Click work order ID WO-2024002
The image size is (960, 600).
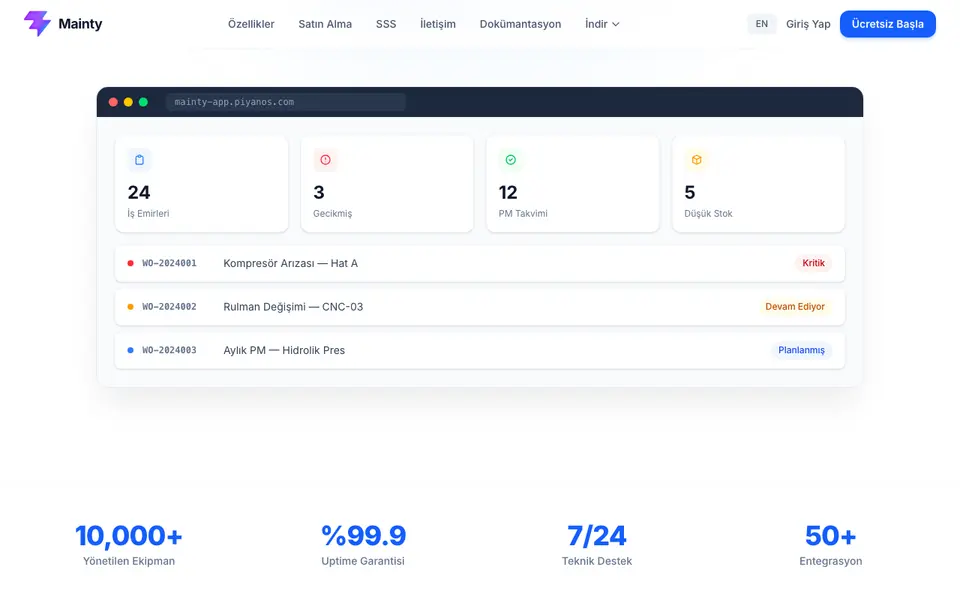pyautogui.click(x=170, y=307)
